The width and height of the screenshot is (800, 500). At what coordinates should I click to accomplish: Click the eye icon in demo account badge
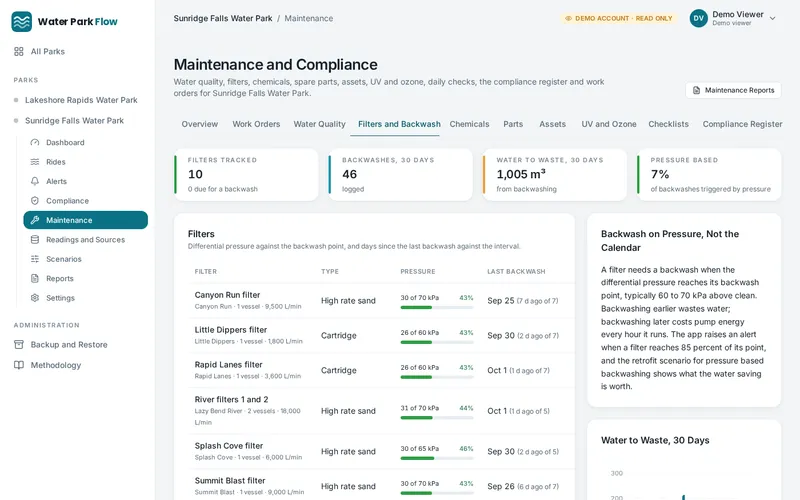[x=568, y=18]
